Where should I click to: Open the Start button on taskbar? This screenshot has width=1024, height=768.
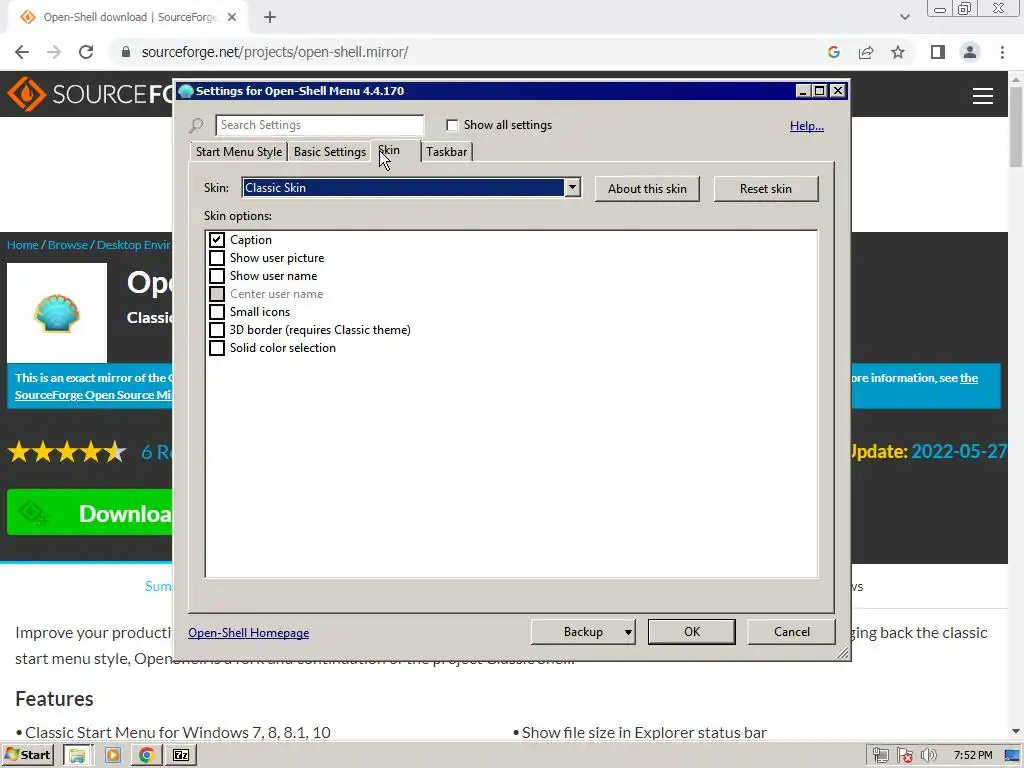[x=28, y=755]
